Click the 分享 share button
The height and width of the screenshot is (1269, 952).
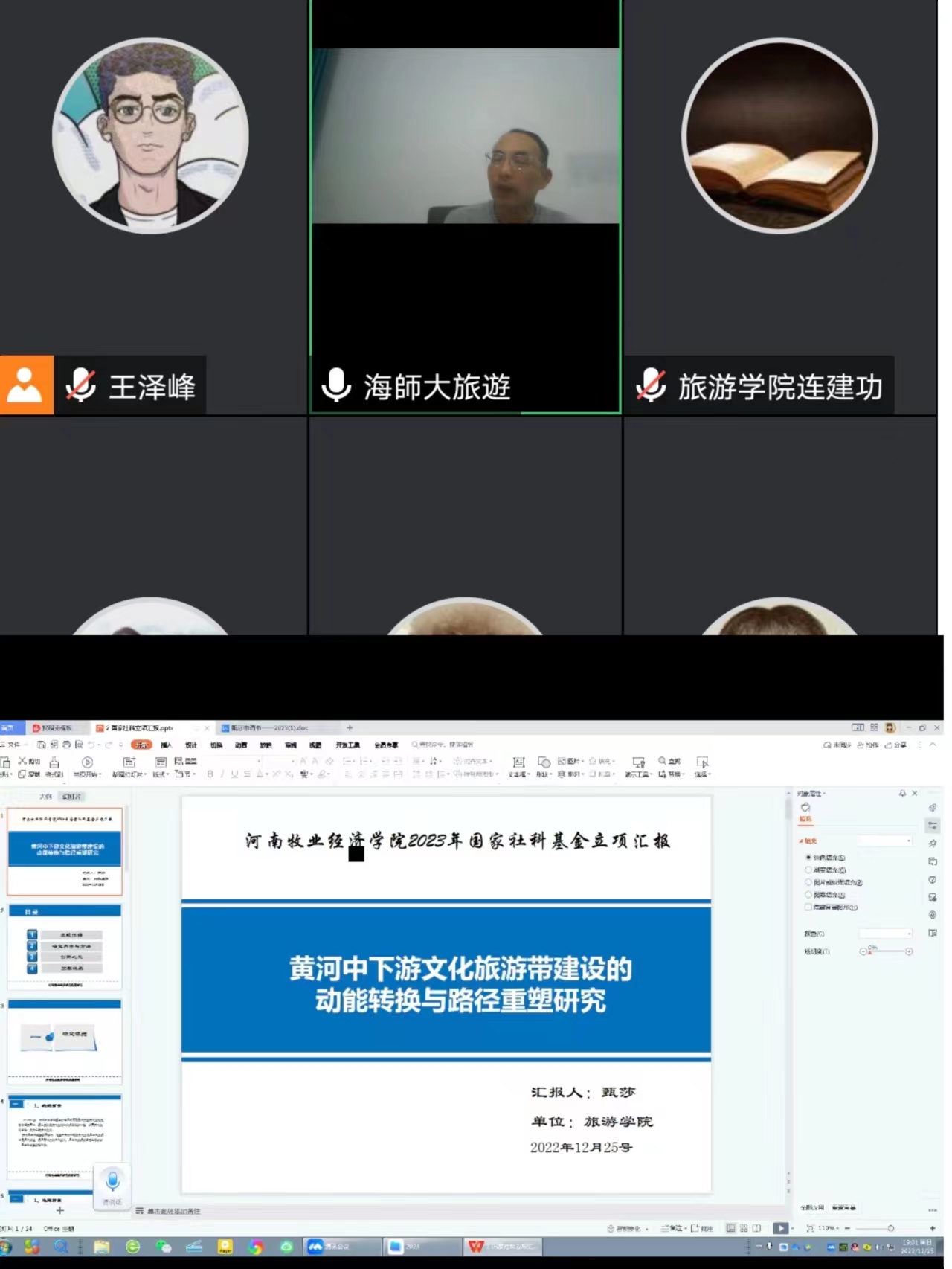click(895, 745)
